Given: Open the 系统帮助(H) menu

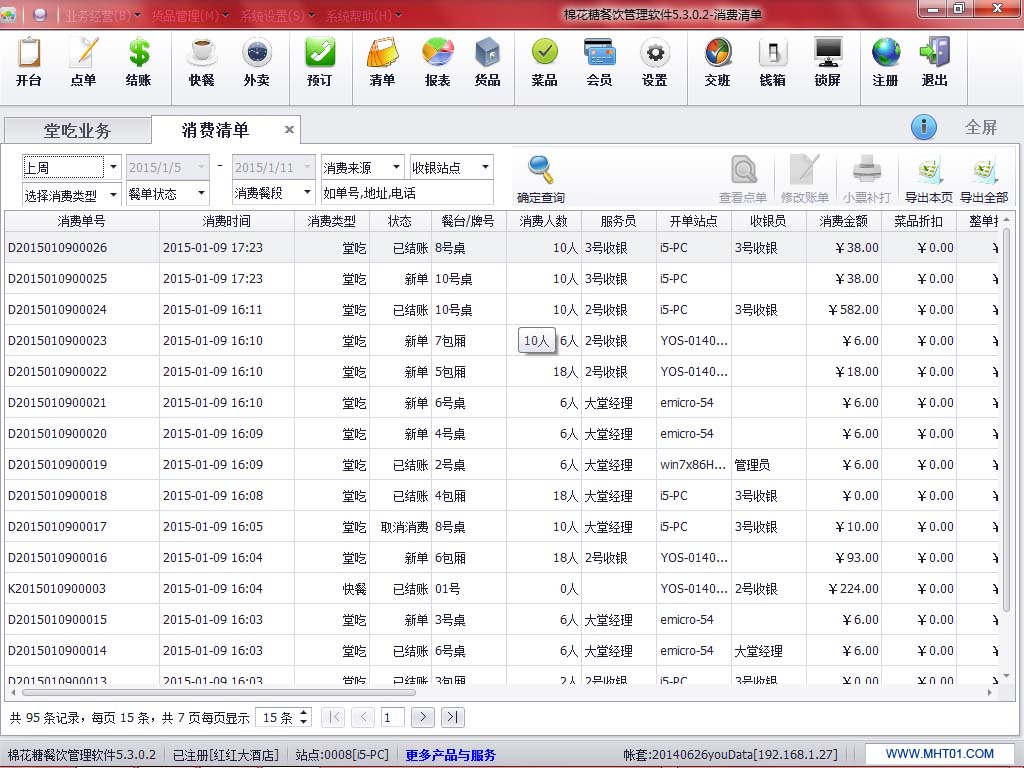Looking at the screenshot, I should tap(364, 15).
